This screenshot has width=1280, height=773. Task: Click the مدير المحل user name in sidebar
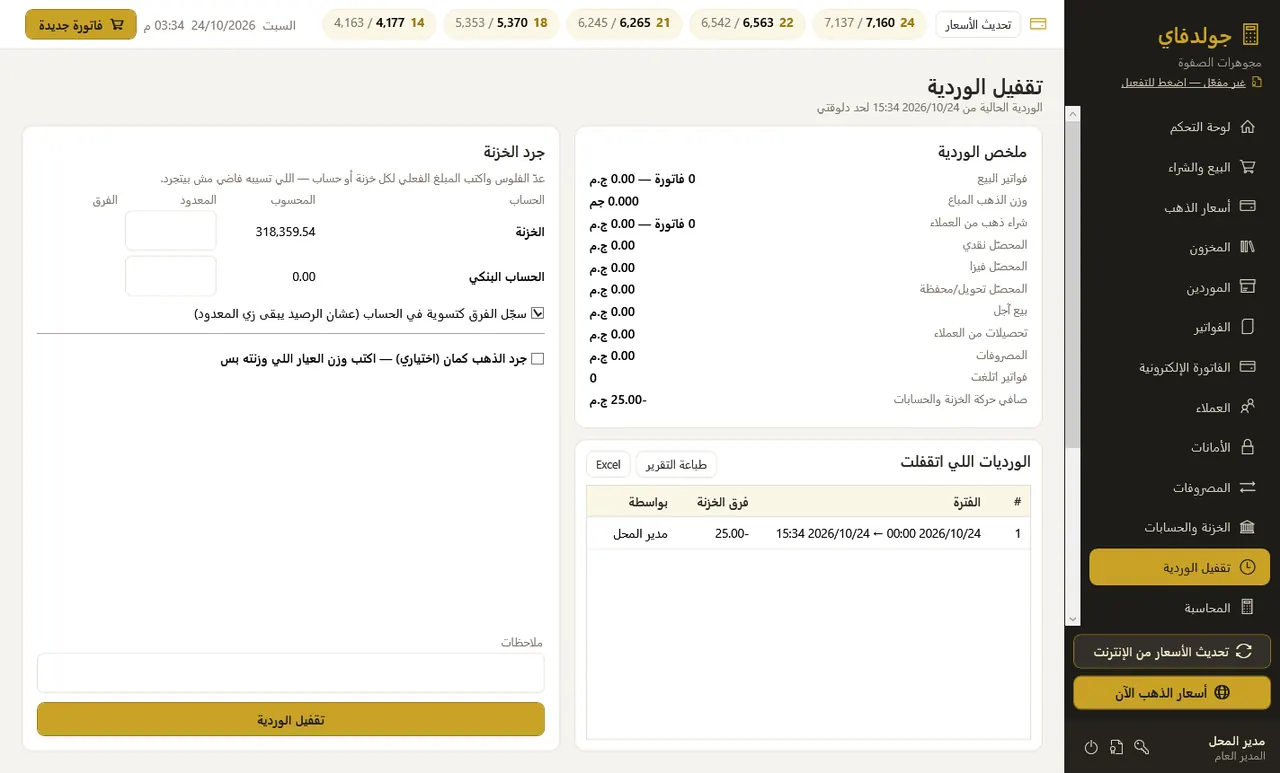tap(1237, 741)
